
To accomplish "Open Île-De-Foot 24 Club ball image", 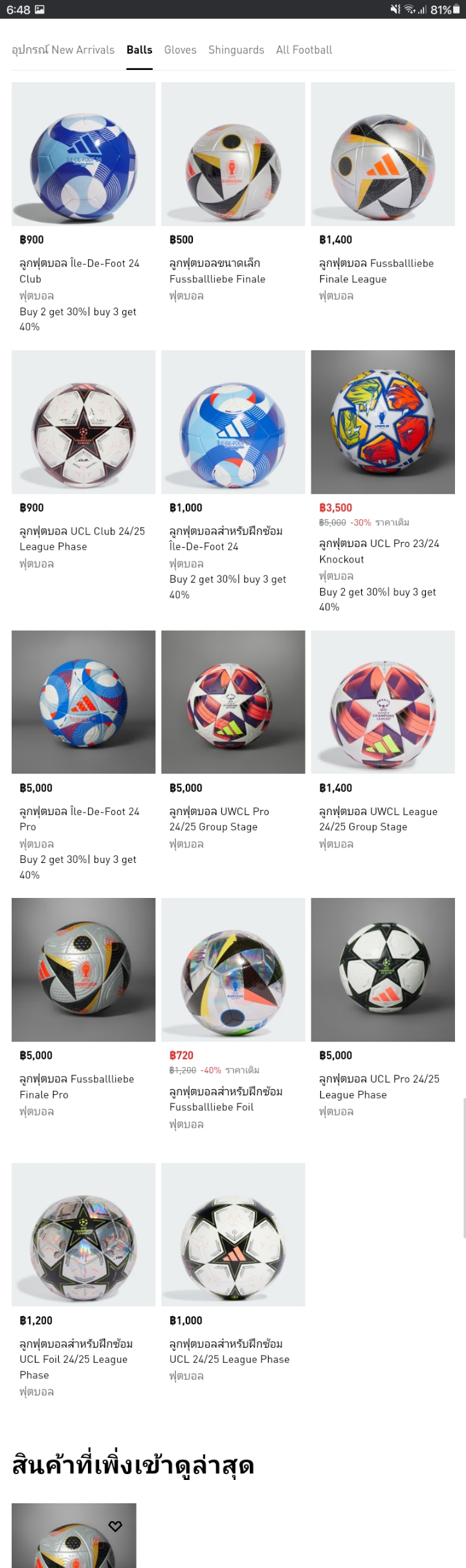I will tap(83, 154).
